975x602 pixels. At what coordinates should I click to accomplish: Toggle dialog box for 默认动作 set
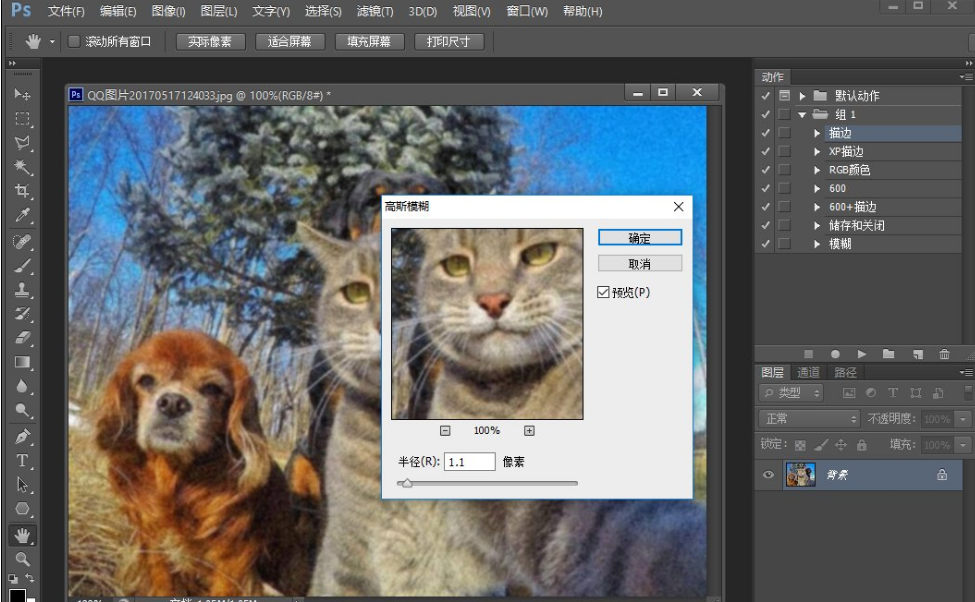785,96
